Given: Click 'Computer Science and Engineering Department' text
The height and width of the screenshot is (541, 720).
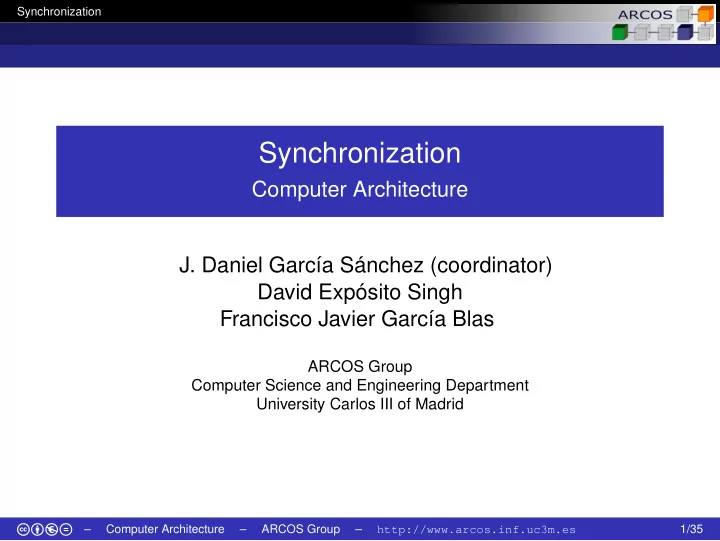Looking at the screenshot, I should coord(360,385).
